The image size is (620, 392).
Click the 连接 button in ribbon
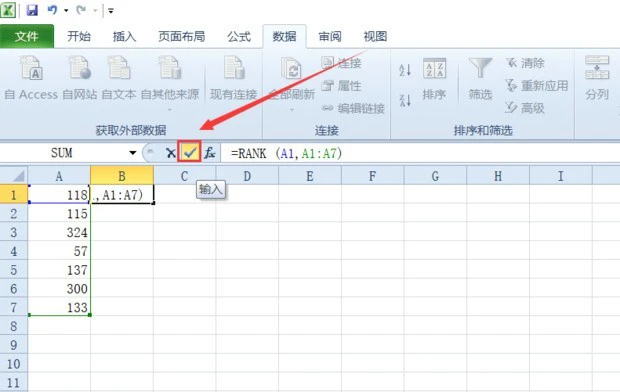coord(341,63)
